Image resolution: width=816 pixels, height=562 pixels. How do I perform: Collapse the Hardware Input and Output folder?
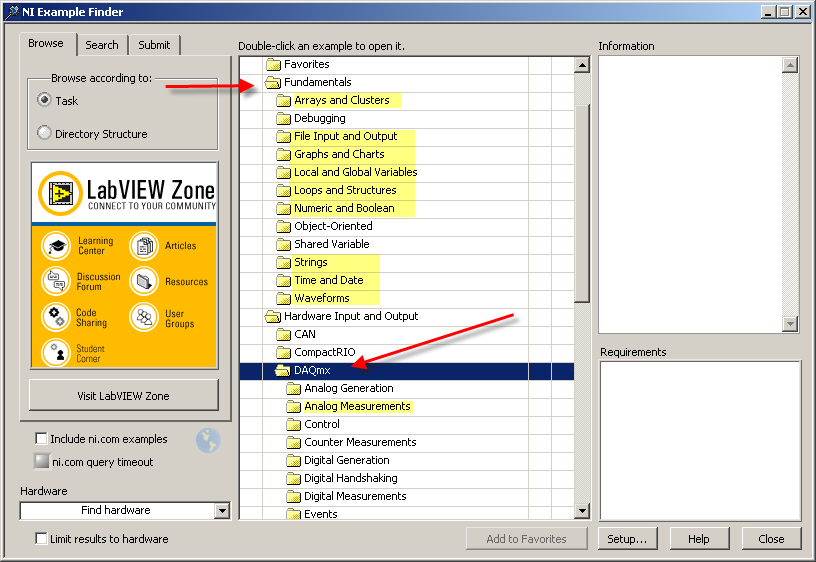coord(273,316)
